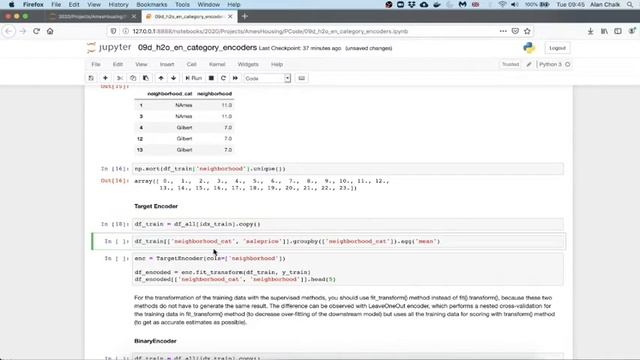
Task: Open the browser home page
Action: pyautogui.click(x=50, y=31)
